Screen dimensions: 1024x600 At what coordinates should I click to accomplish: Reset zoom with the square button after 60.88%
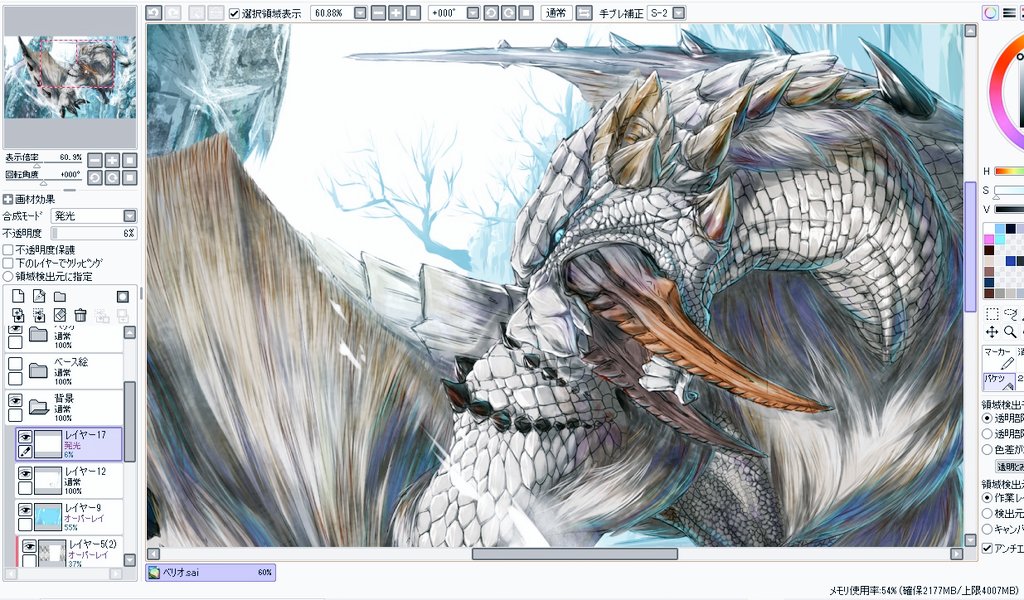tap(413, 12)
